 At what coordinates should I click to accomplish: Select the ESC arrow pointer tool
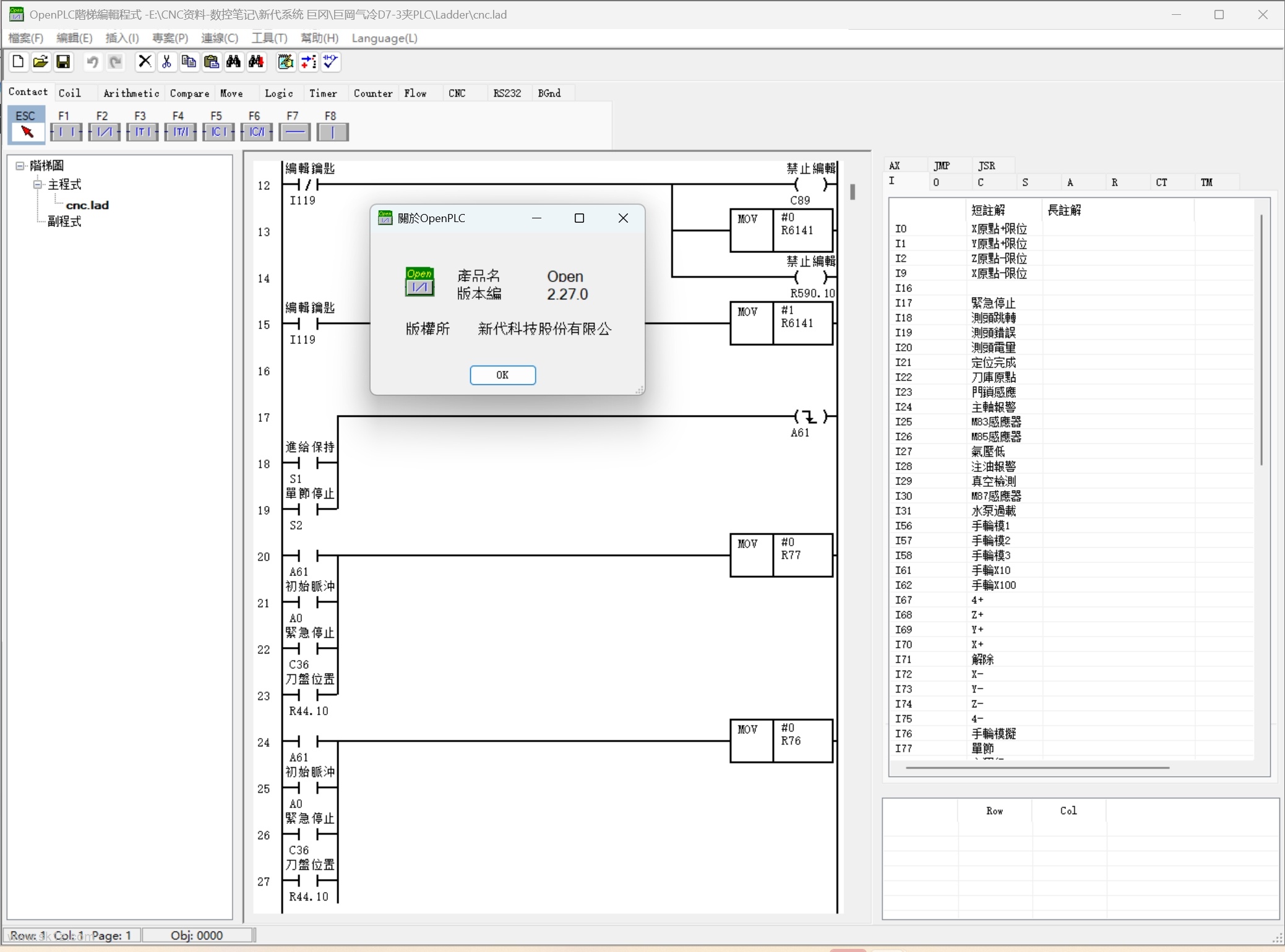pos(26,126)
